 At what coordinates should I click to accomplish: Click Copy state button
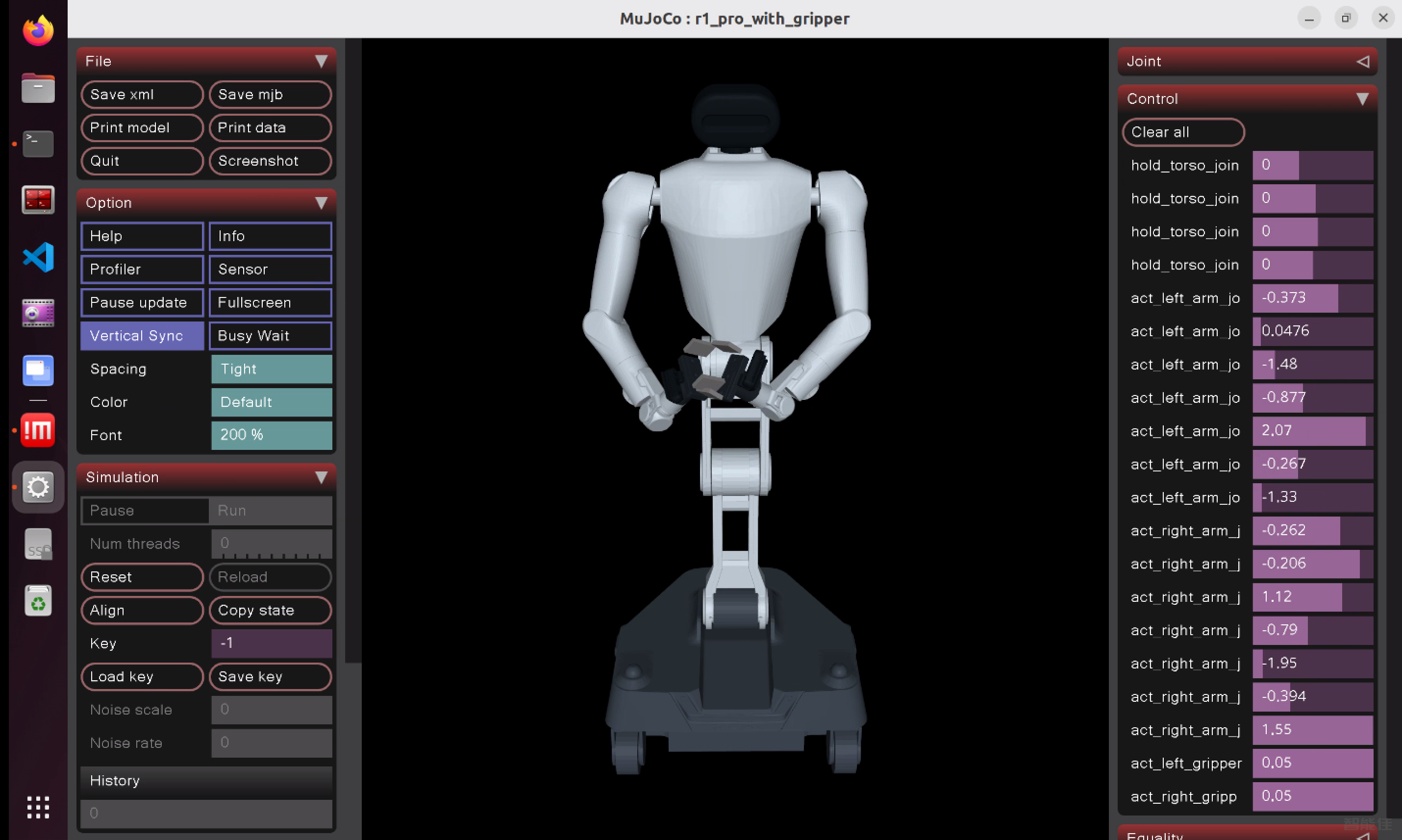coord(271,611)
